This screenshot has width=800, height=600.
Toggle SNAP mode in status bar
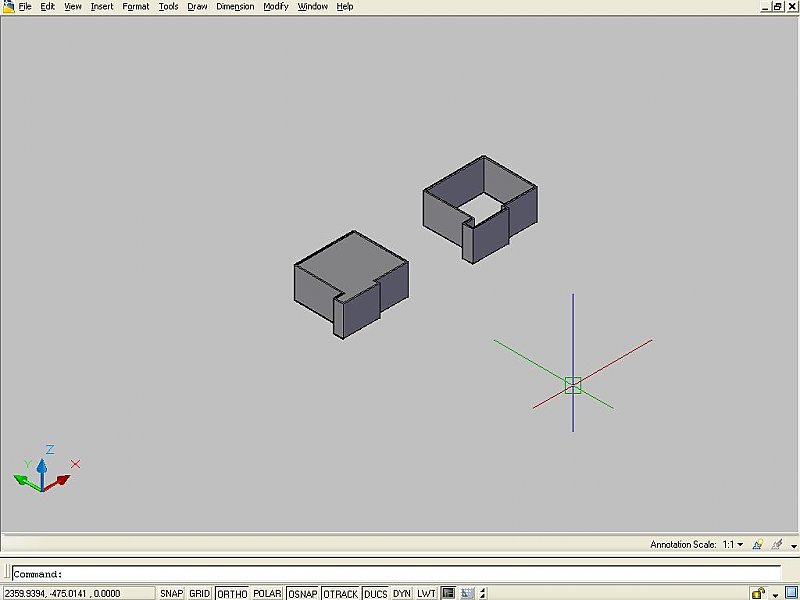(171, 593)
